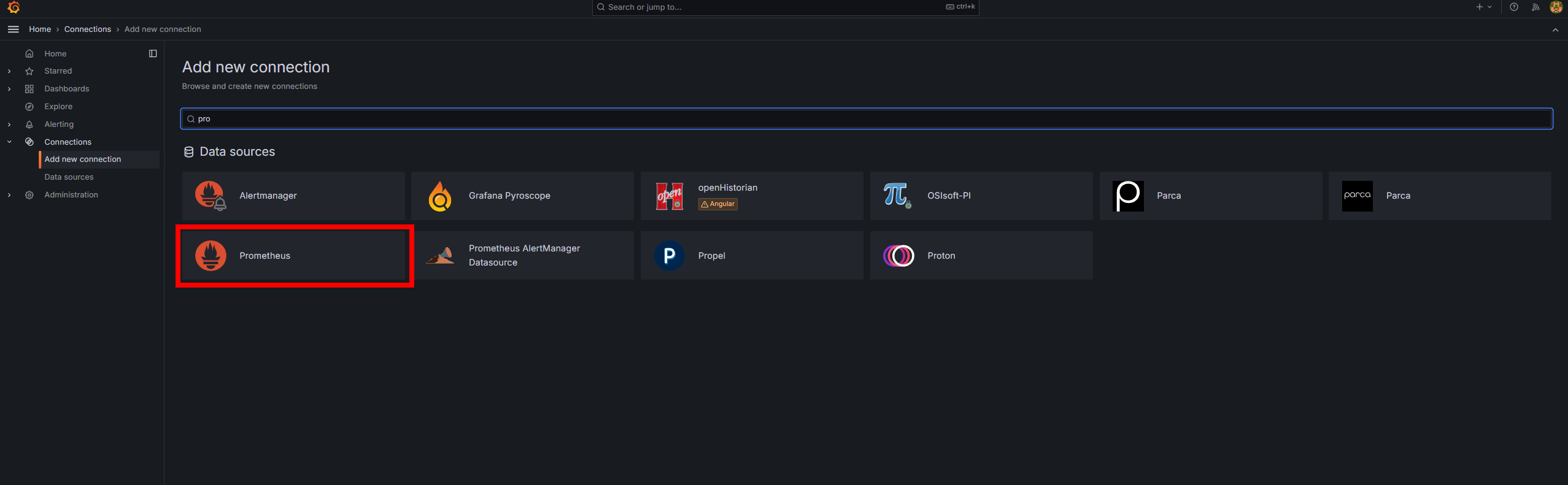Click the Alertmanager card title
The image size is (1568, 485).
tap(268, 196)
